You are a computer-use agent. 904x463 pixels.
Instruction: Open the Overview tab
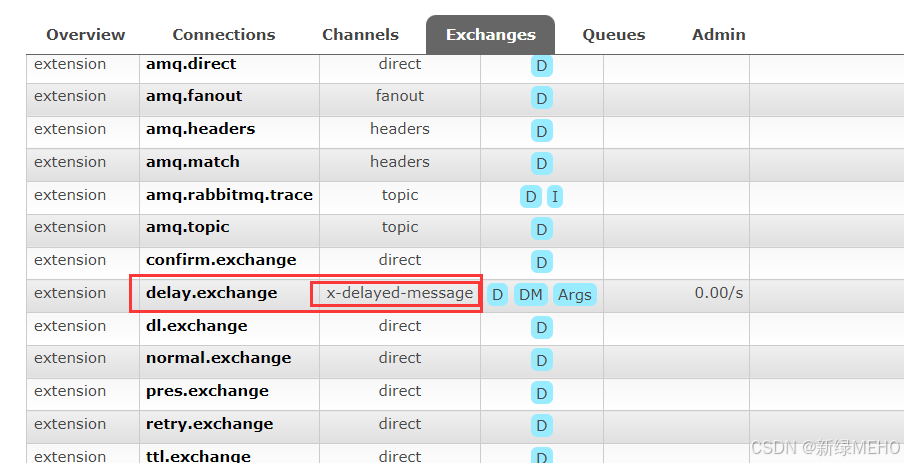pos(85,35)
